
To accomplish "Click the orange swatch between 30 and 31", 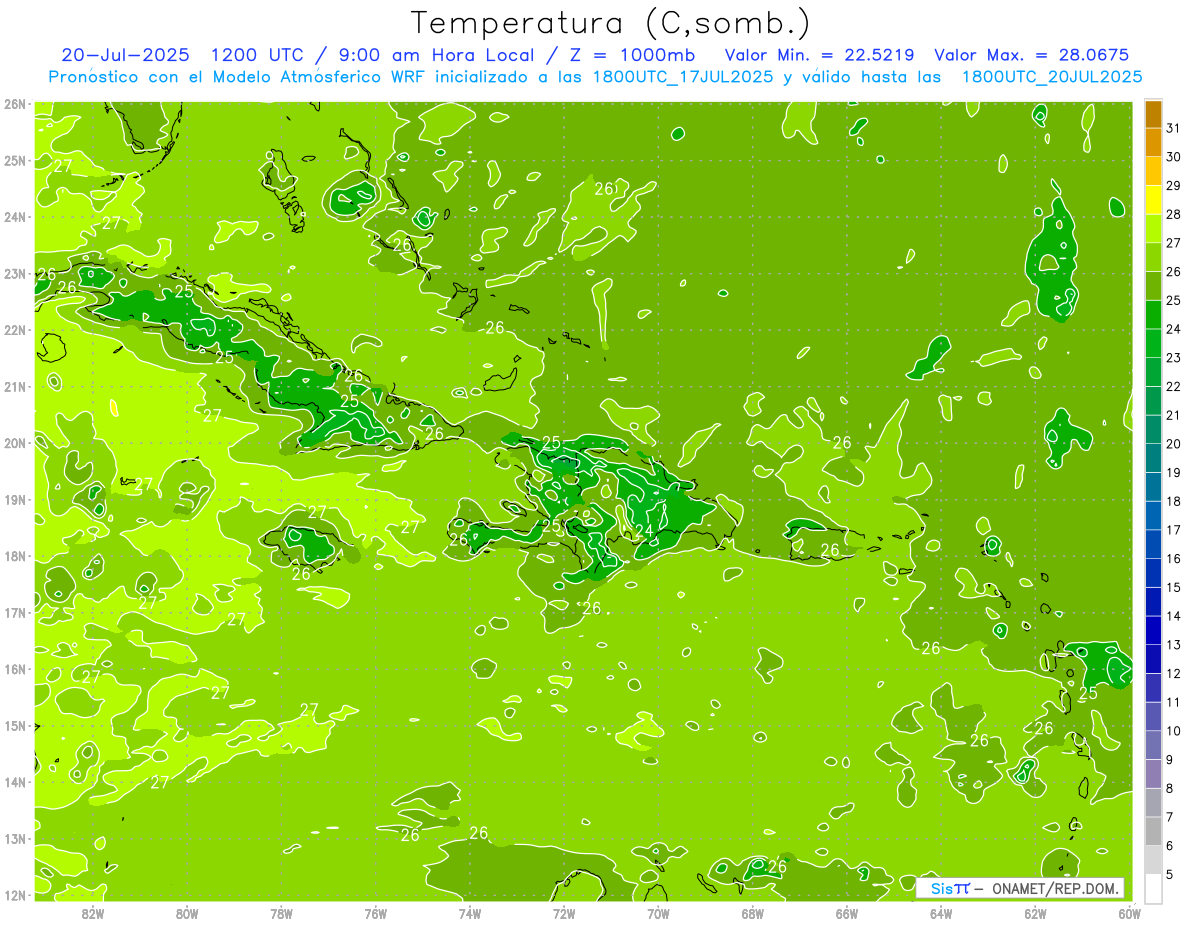I will pos(1153,142).
